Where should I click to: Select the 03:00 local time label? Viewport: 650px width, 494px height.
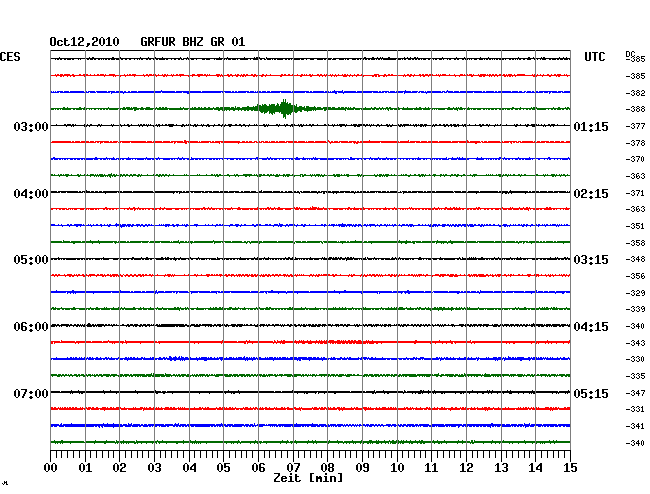(x=31, y=126)
